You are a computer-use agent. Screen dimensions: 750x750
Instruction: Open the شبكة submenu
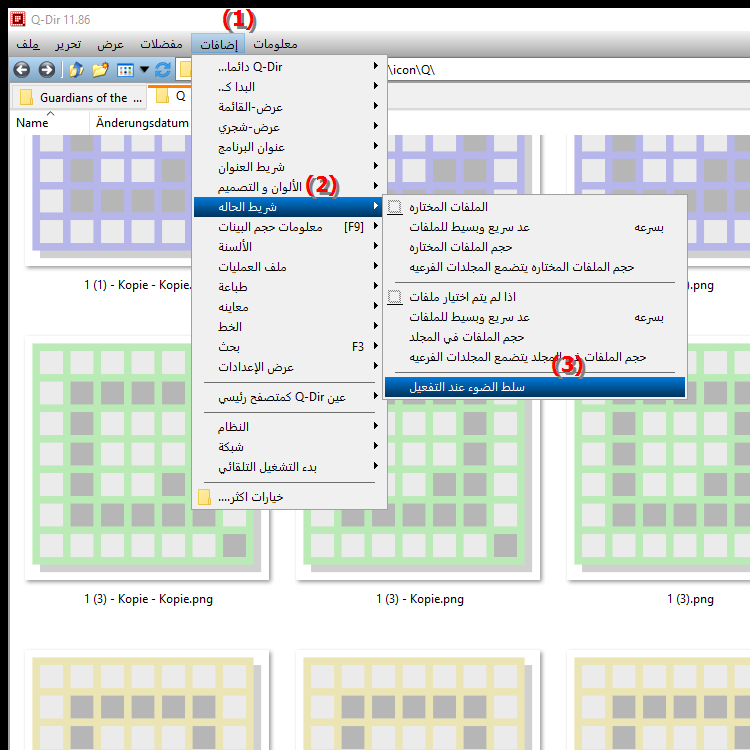(289, 447)
